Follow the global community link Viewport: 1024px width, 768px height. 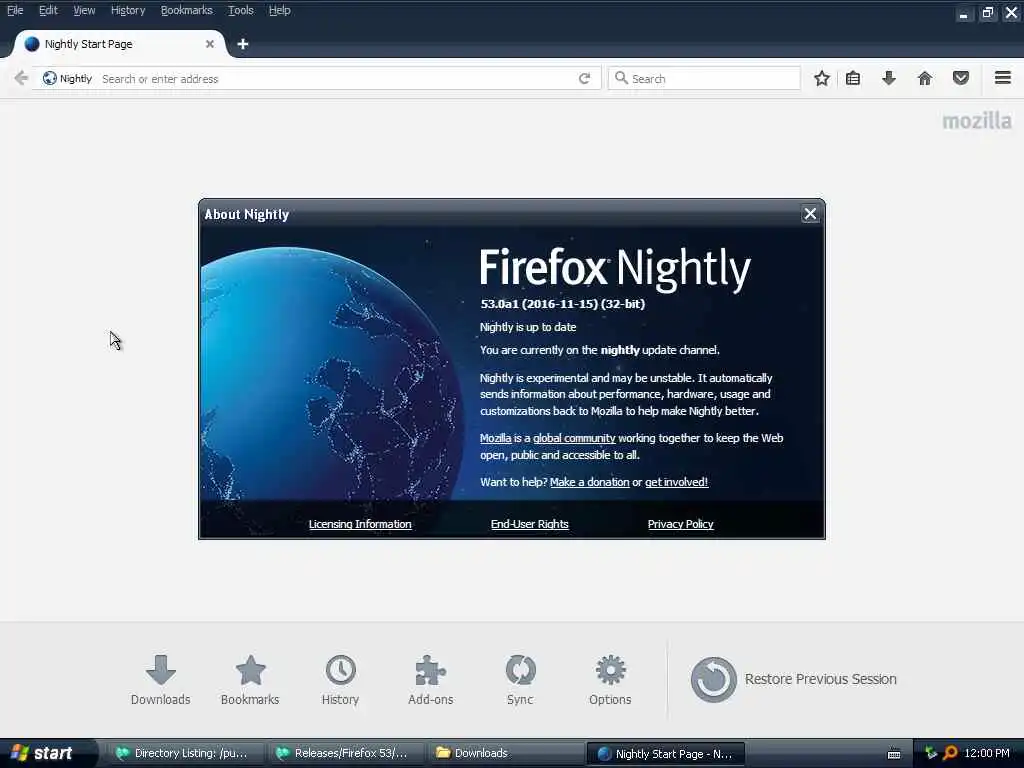point(574,438)
